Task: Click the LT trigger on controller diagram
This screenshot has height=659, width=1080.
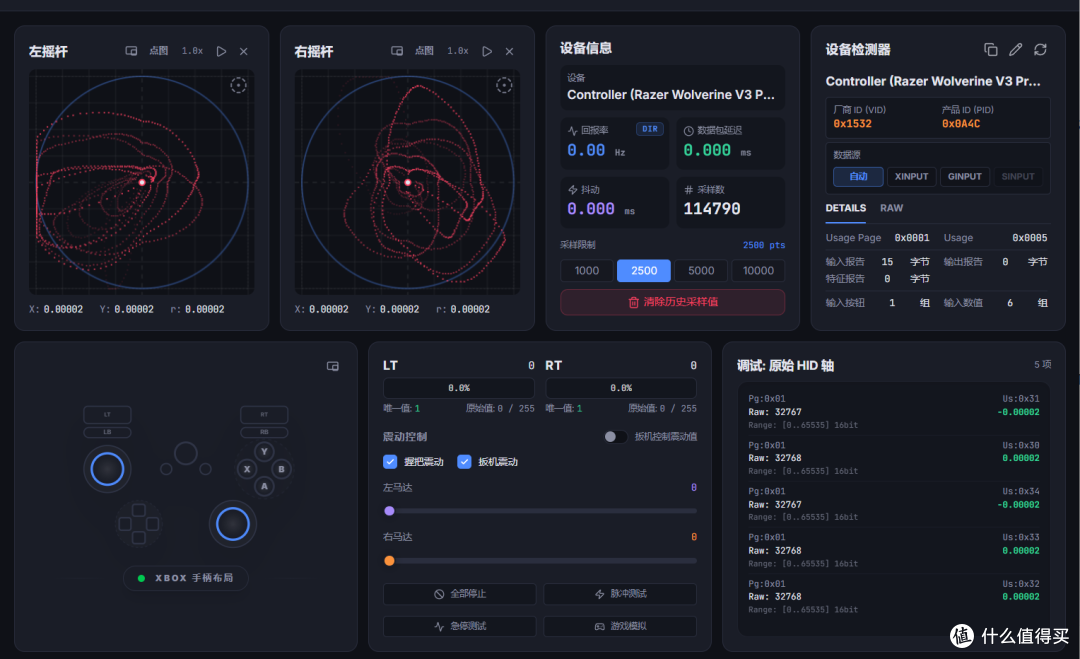Action: 107,415
